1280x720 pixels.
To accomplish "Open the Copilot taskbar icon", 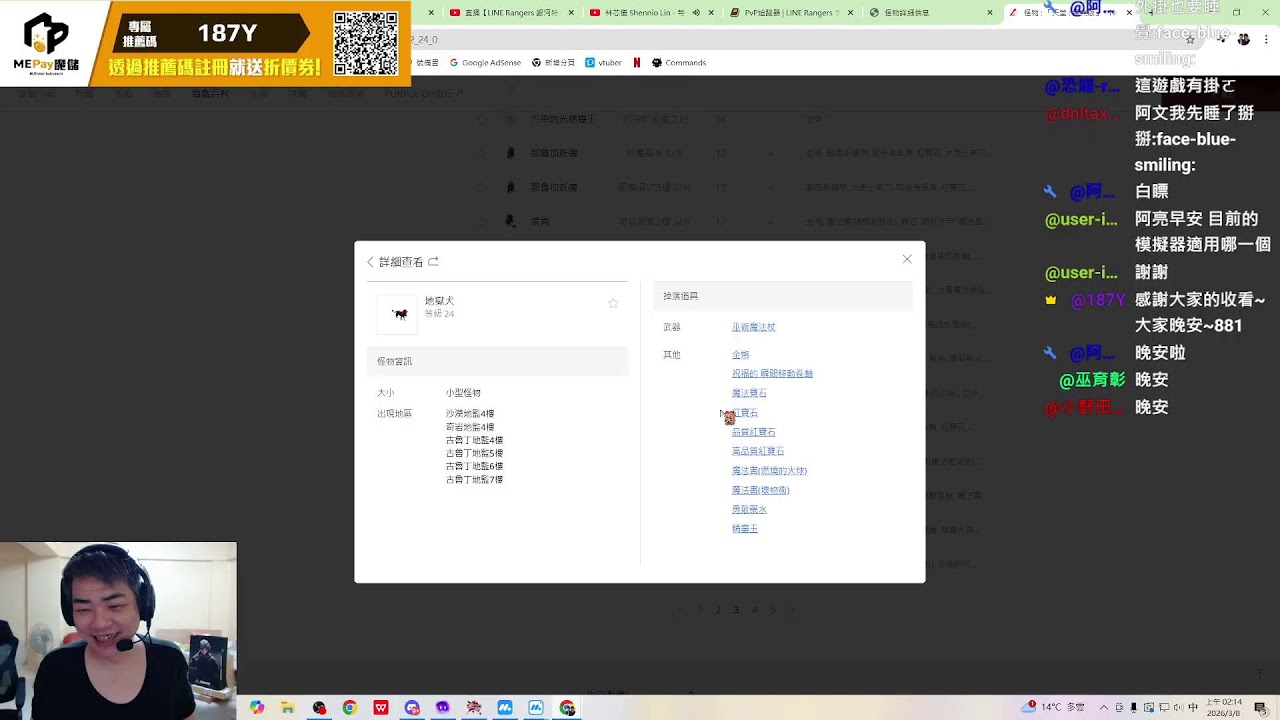I will [x=257, y=707].
